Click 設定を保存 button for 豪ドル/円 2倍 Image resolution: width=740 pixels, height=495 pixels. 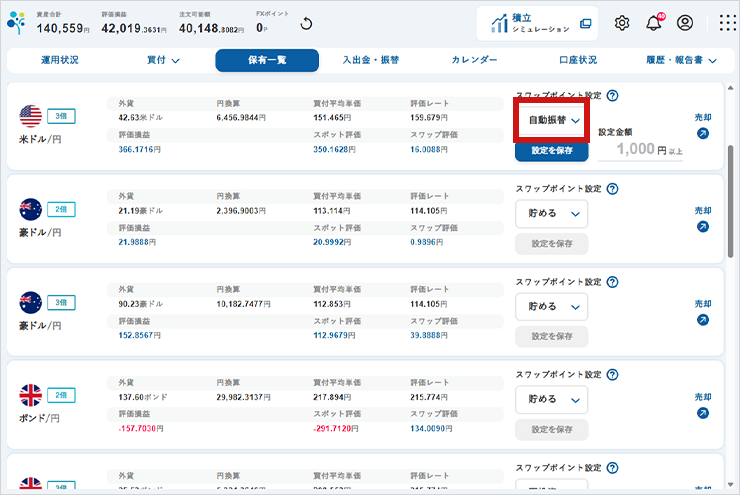552,244
